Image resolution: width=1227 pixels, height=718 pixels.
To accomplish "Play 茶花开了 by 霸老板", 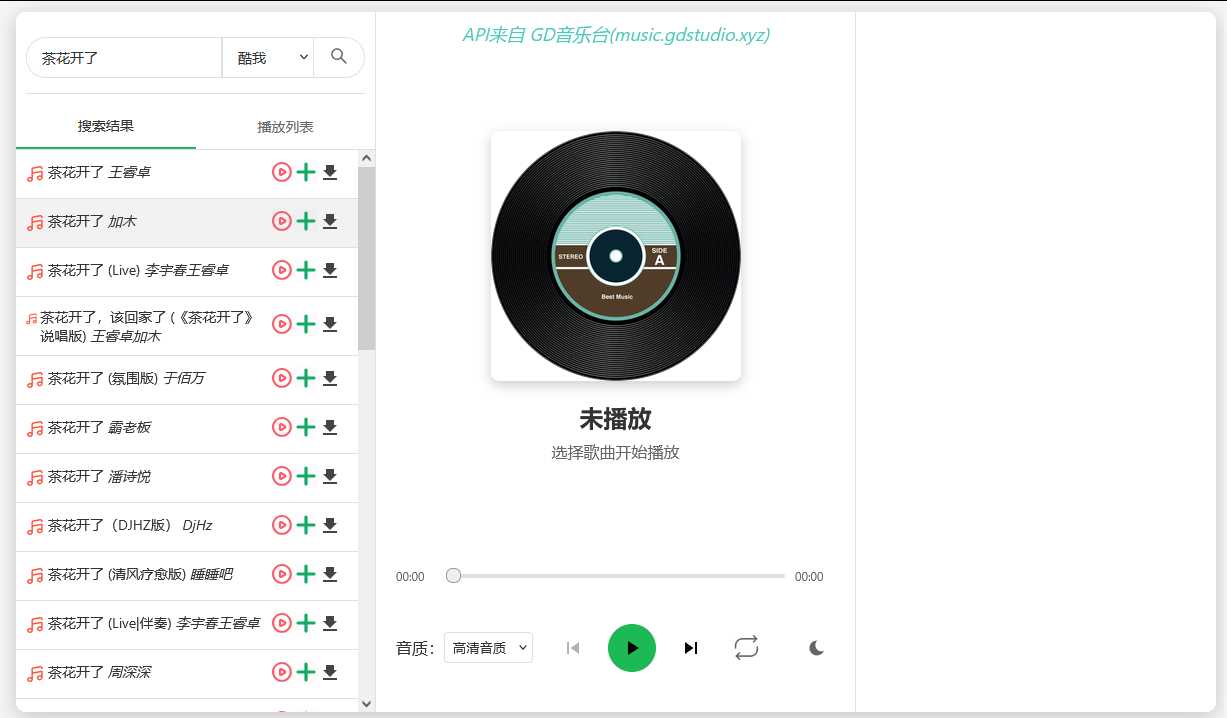I will tap(281, 427).
